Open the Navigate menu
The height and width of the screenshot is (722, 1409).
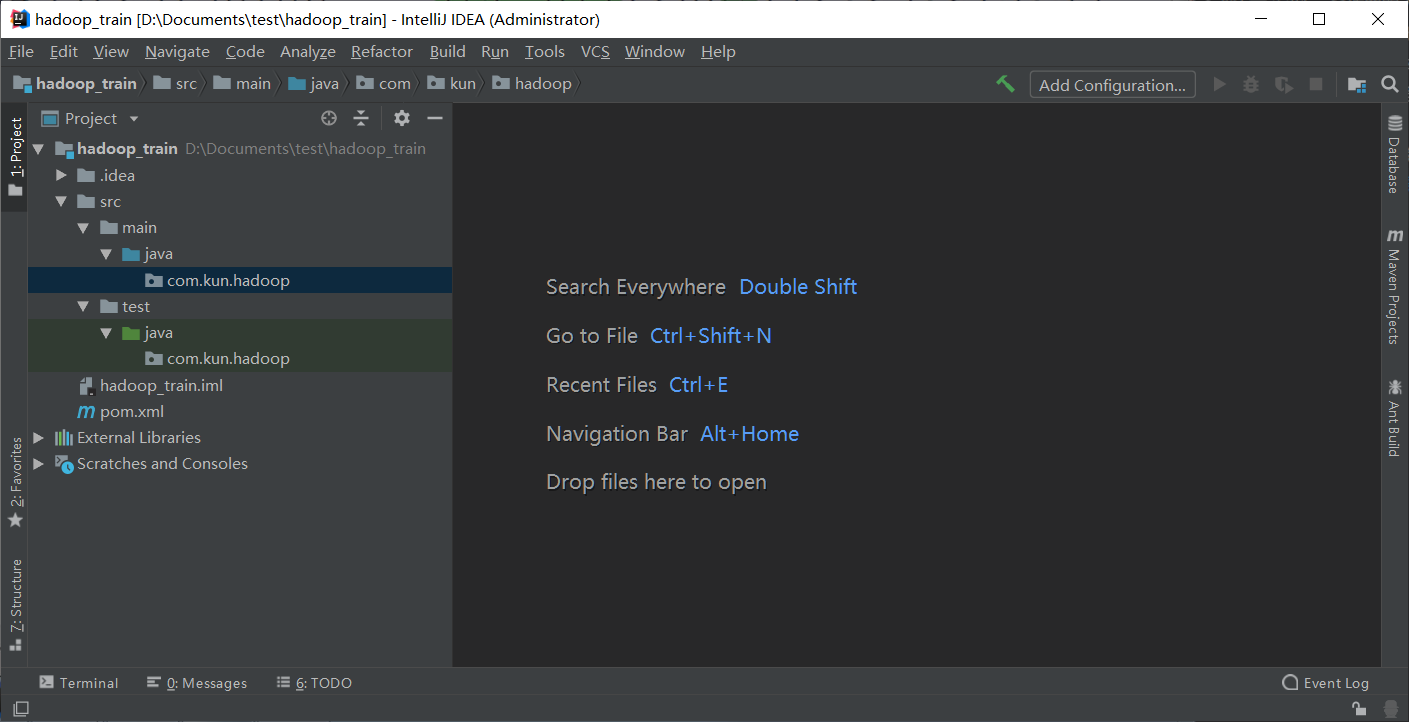pyautogui.click(x=177, y=52)
